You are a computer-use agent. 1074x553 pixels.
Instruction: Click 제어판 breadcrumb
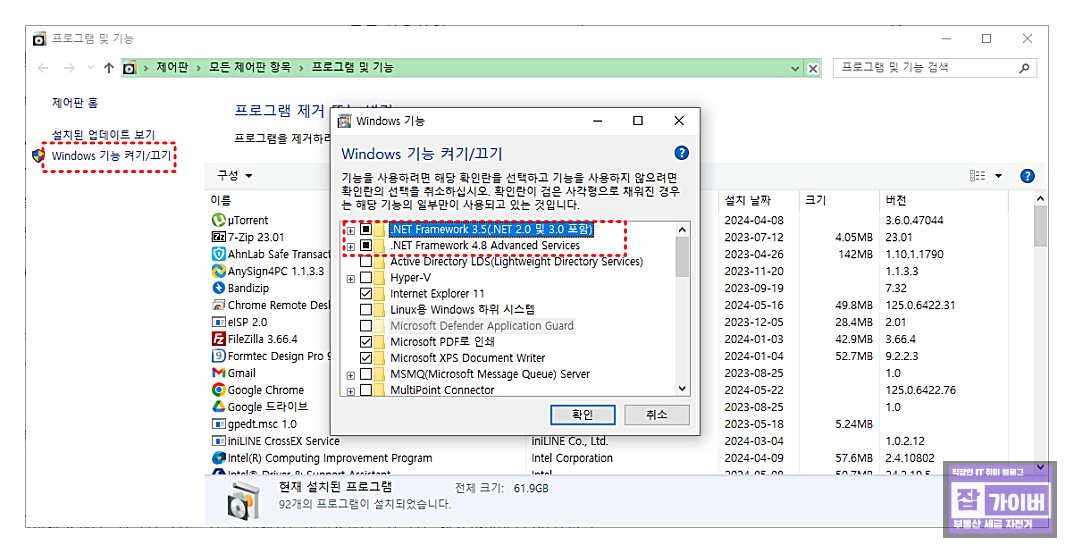click(x=172, y=67)
